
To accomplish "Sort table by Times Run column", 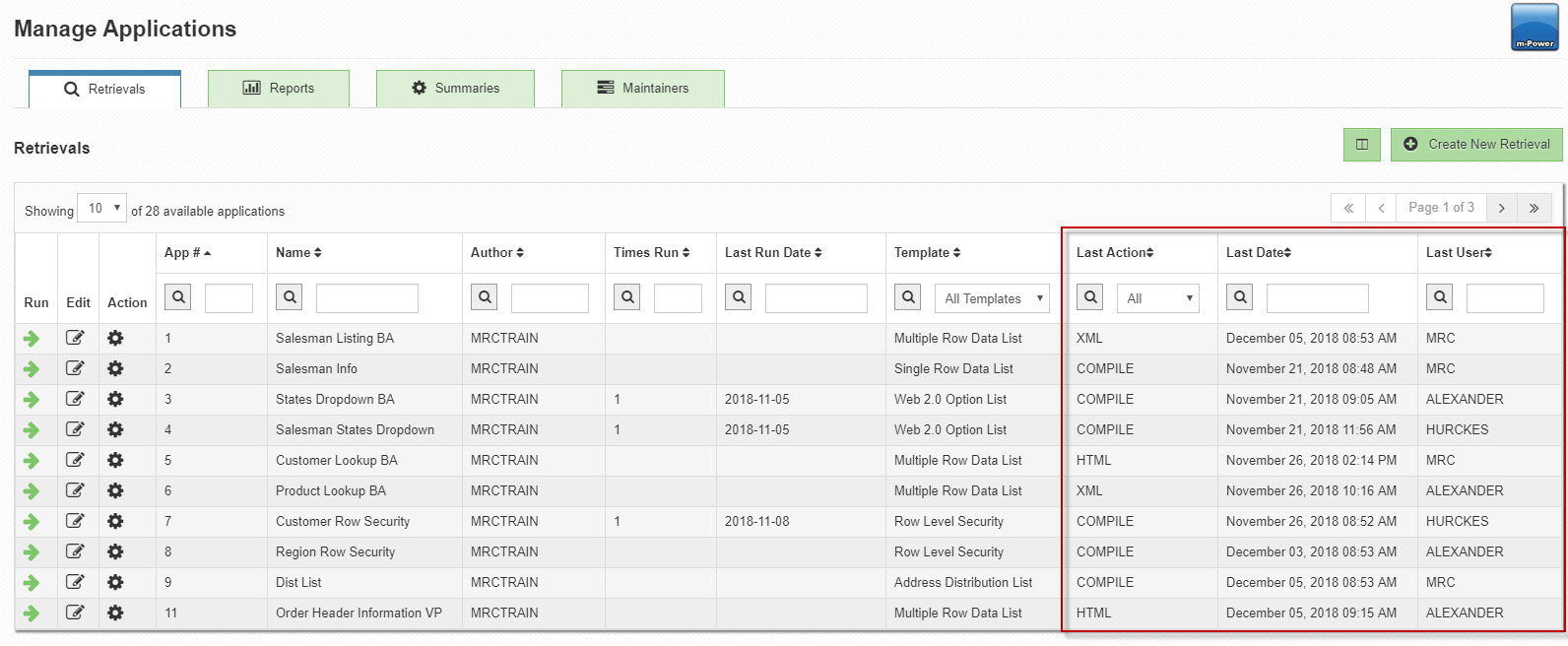I will (651, 253).
